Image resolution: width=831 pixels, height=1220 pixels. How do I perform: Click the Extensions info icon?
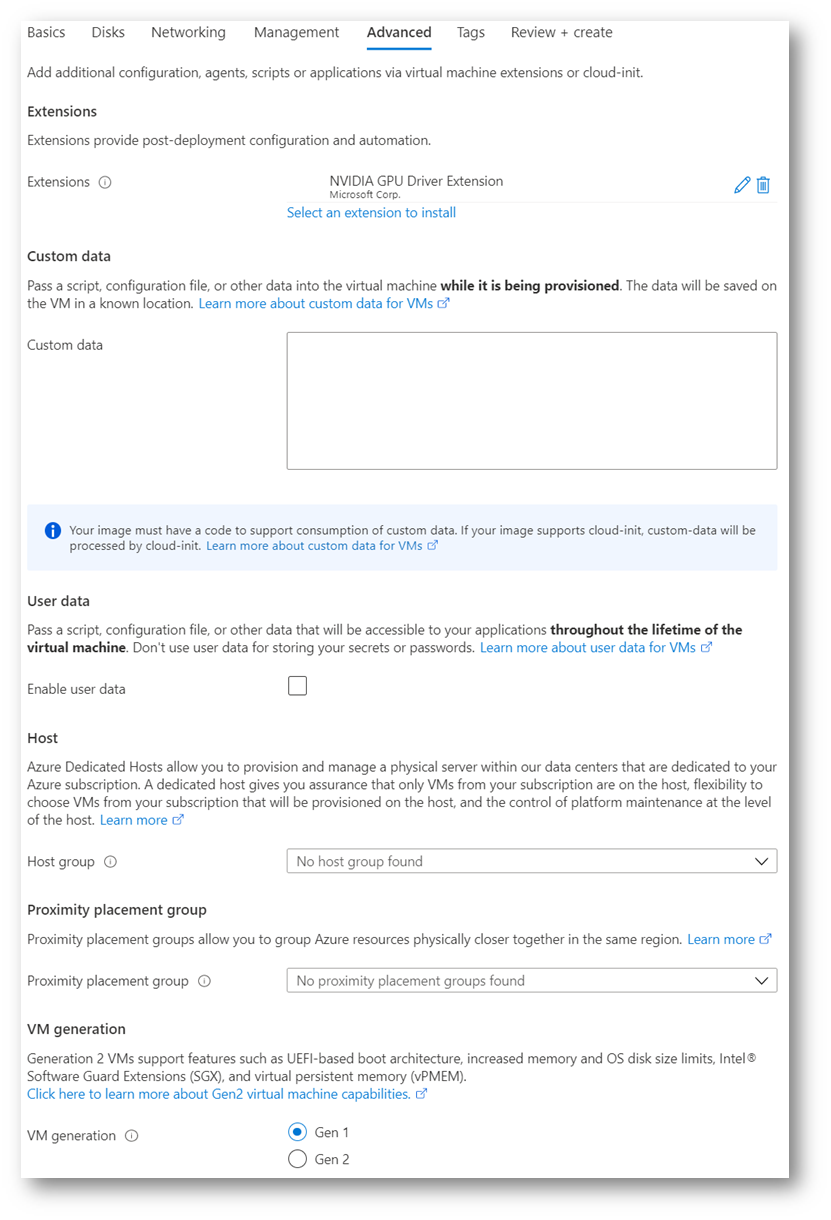click(105, 183)
